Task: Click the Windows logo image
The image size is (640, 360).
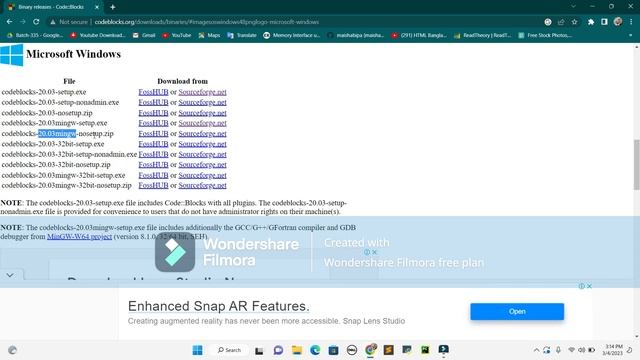Action: [12, 55]
